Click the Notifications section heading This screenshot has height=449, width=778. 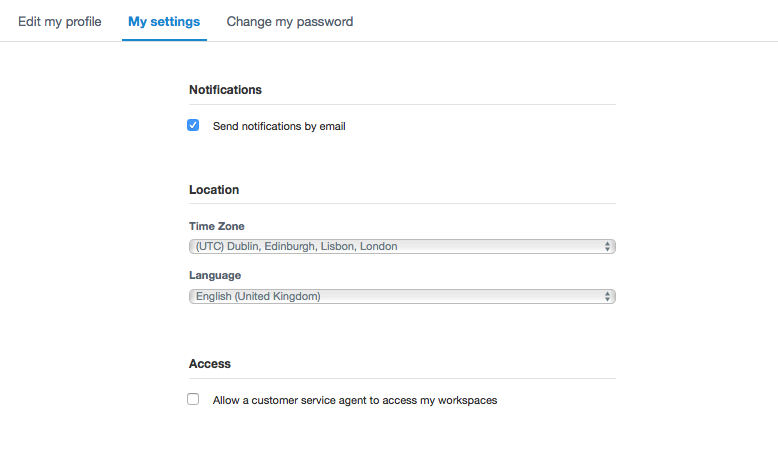pos(225,90)
